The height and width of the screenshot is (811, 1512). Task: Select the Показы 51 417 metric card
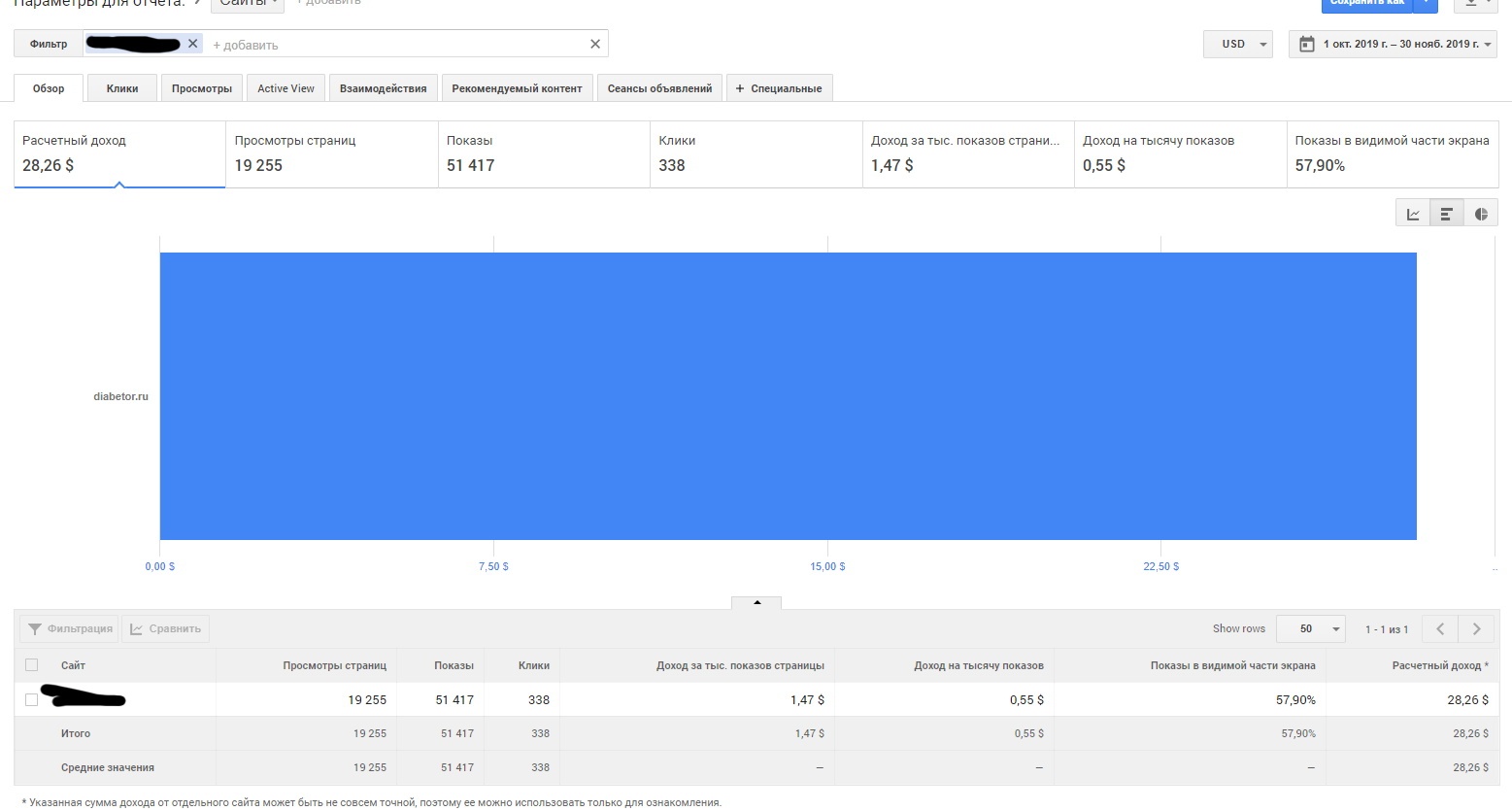pos(544,153)
